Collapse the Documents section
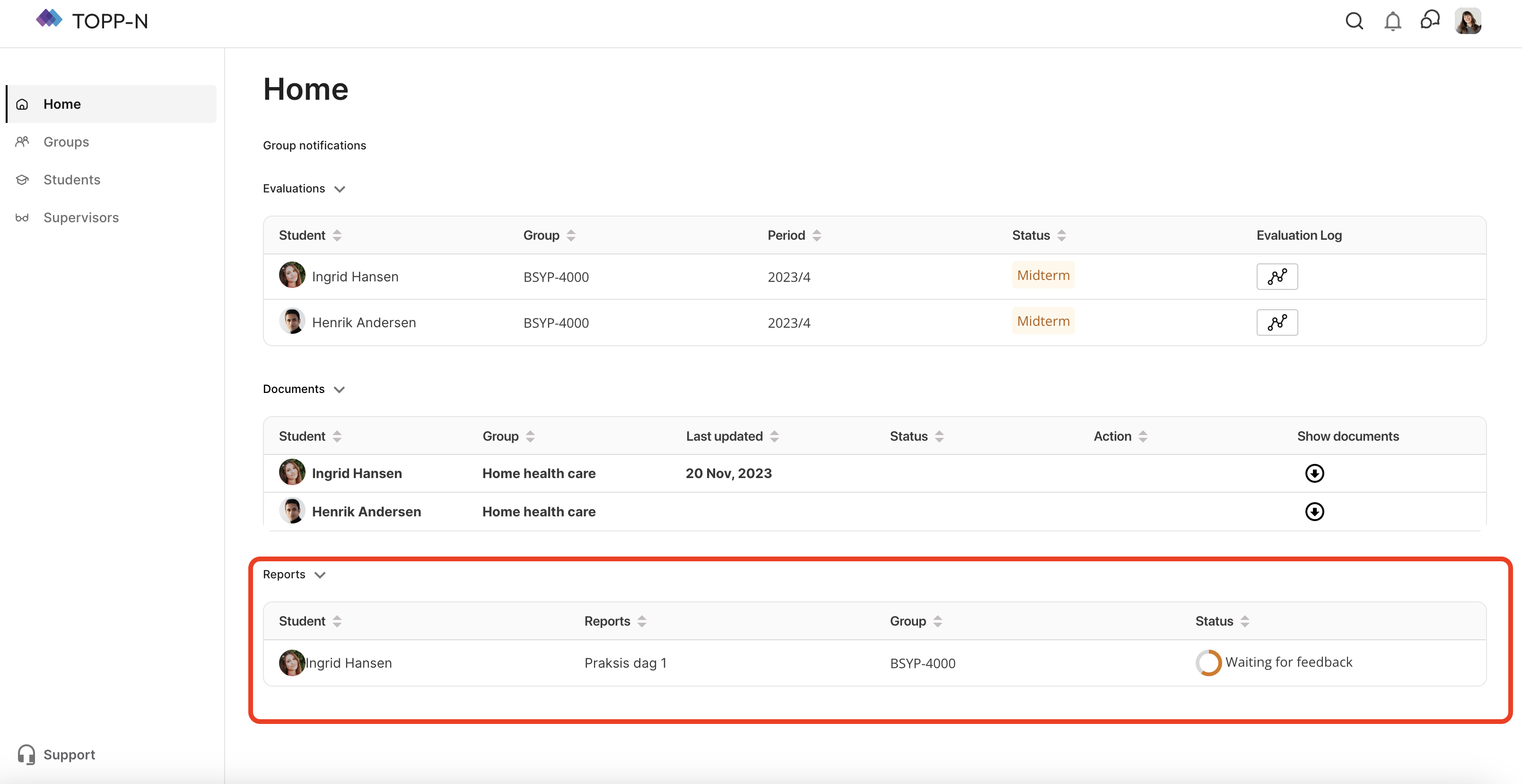 pyautogui.click(x=339, y=389)
